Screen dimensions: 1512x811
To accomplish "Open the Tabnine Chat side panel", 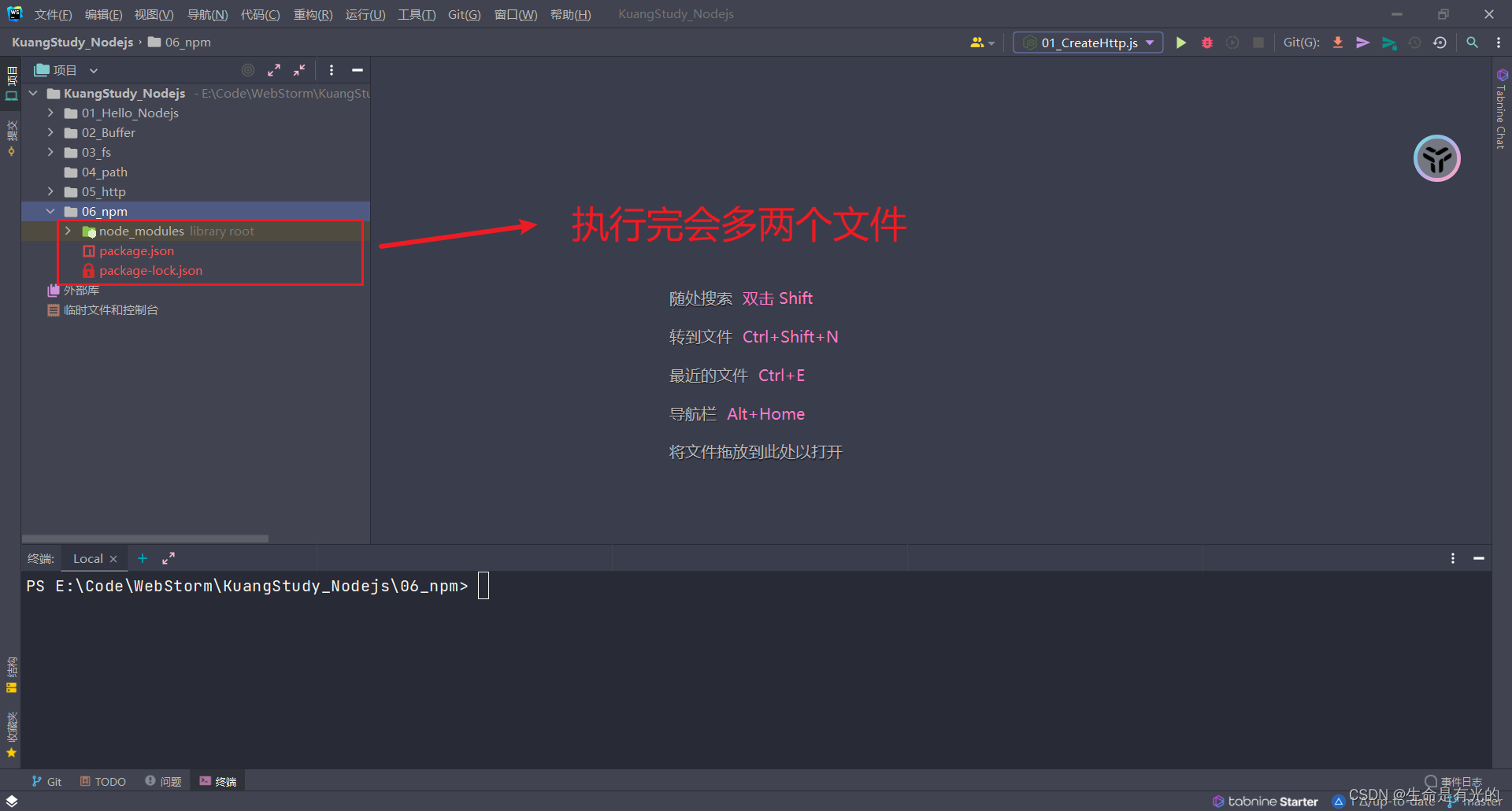I will [x=1502, y=109].
